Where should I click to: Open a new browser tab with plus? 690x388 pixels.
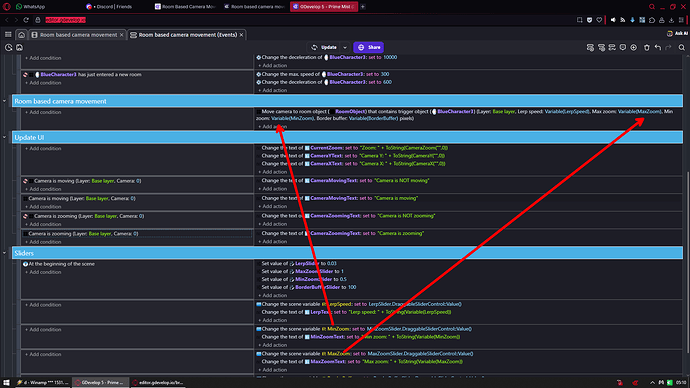point(363,7)
